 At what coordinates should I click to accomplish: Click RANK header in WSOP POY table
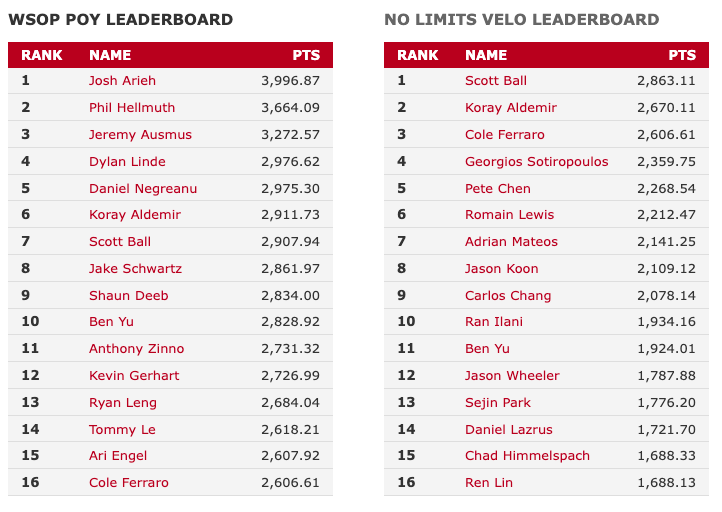(41, 55)
